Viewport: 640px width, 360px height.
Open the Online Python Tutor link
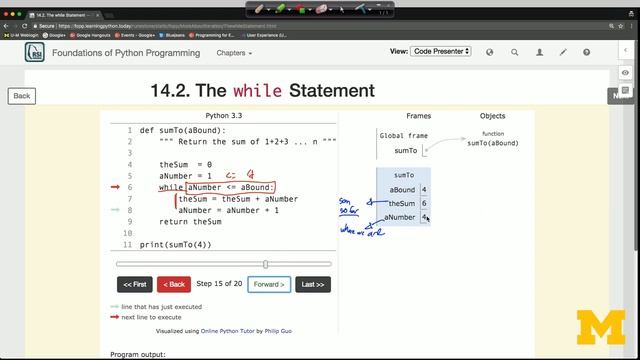[x=227, y=331]
